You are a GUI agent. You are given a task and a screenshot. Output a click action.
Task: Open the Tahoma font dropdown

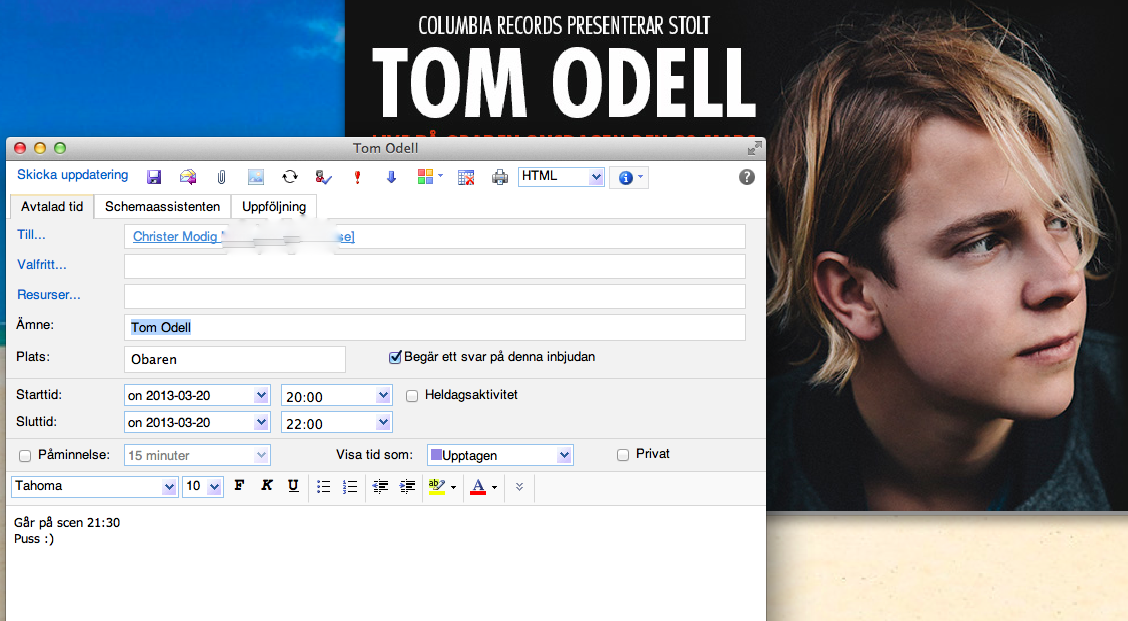(x=169, y=487)
